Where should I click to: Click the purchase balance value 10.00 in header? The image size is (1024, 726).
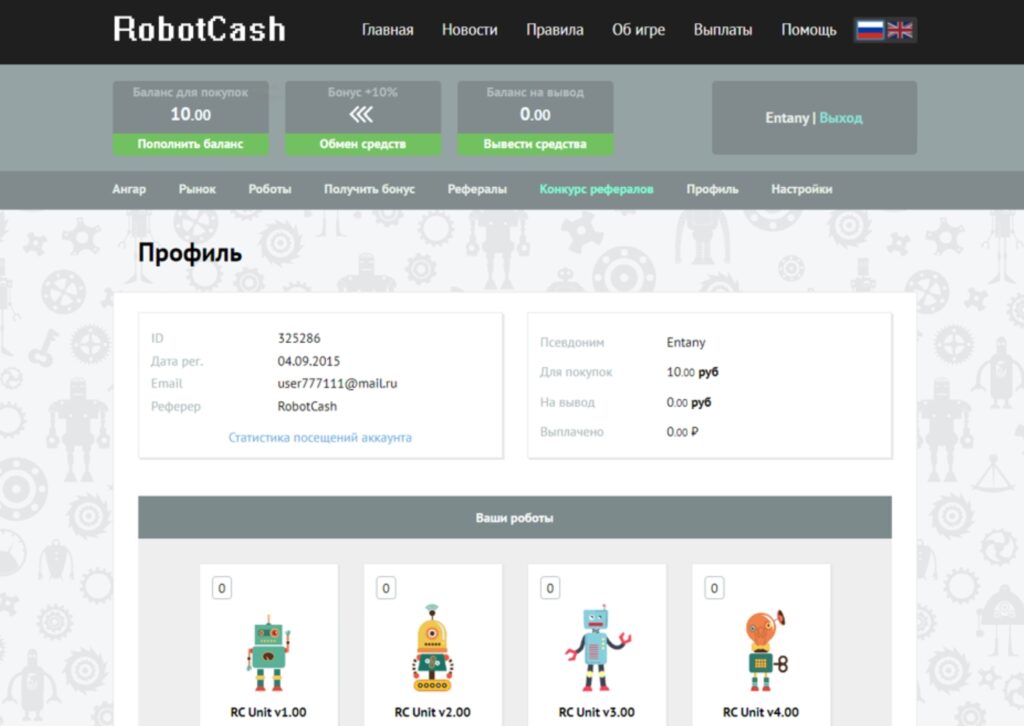(191, 114)
